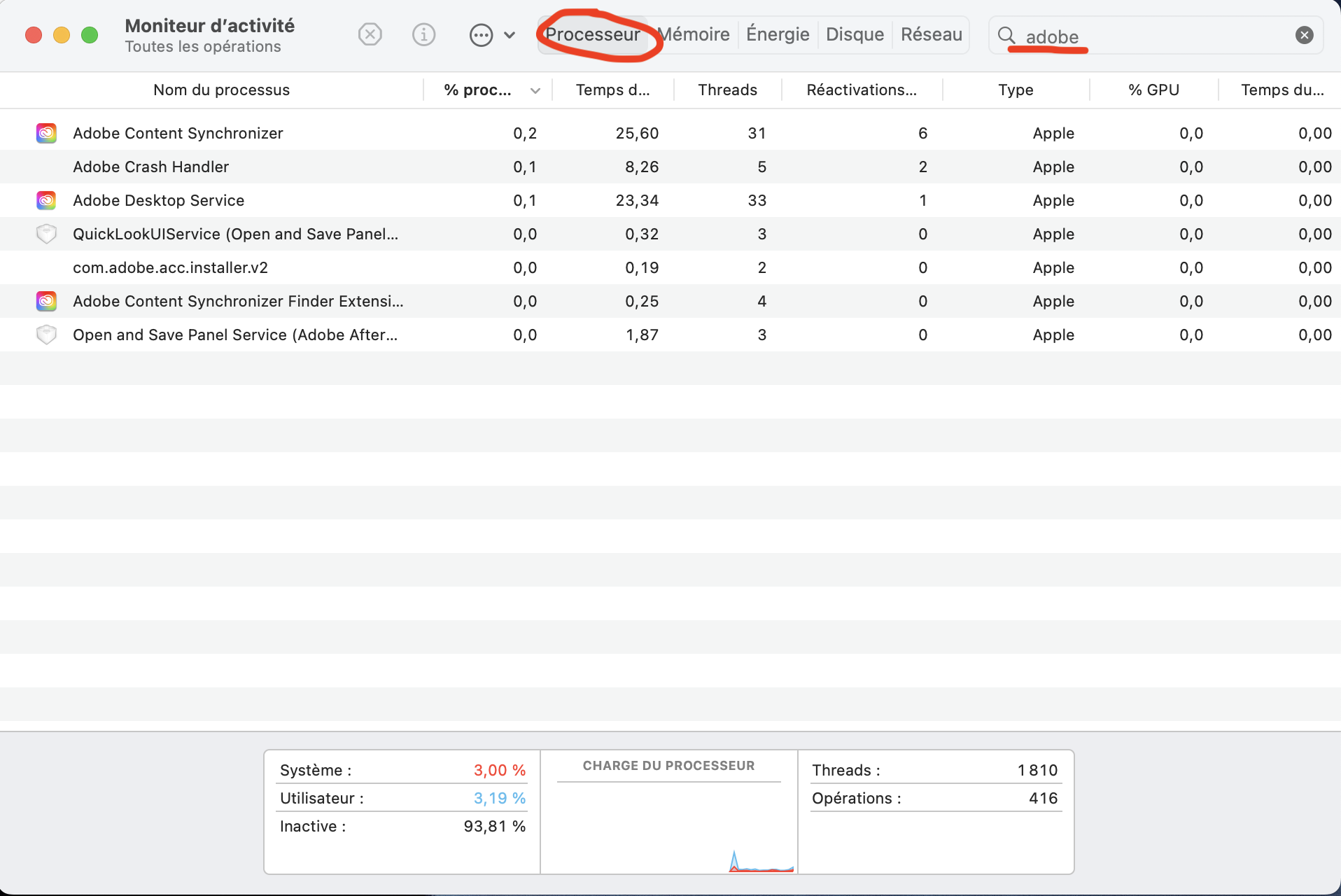Click the quit process icon in the toolbar
Viewport: 1341px width, 896px height.
click(x=370, y=34)
